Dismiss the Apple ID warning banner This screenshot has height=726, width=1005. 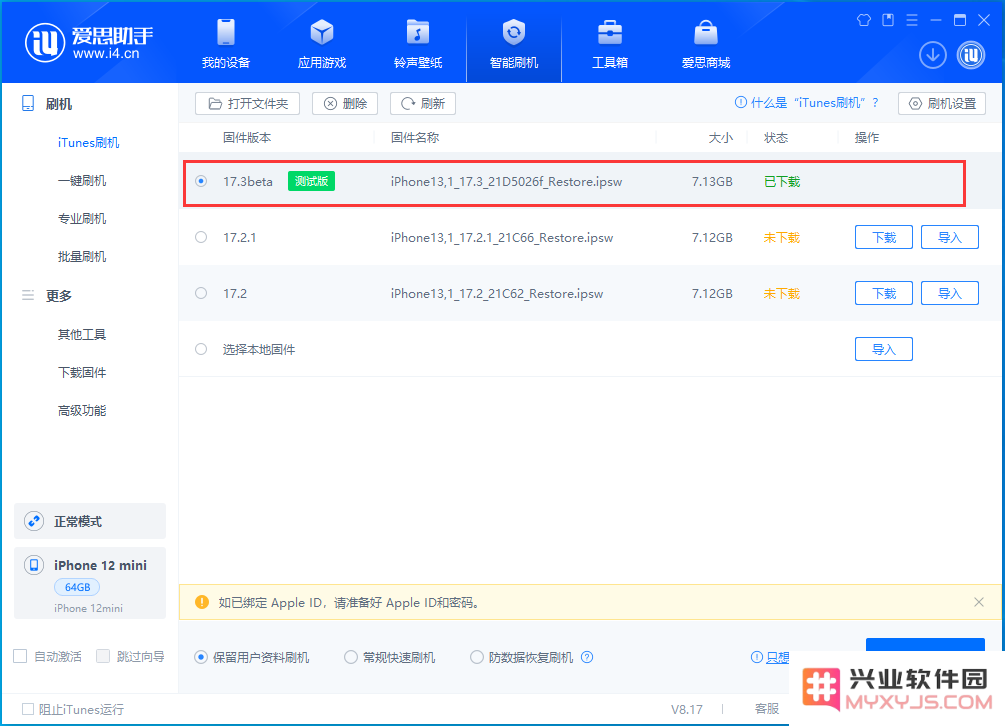click(x=979, y=602)
